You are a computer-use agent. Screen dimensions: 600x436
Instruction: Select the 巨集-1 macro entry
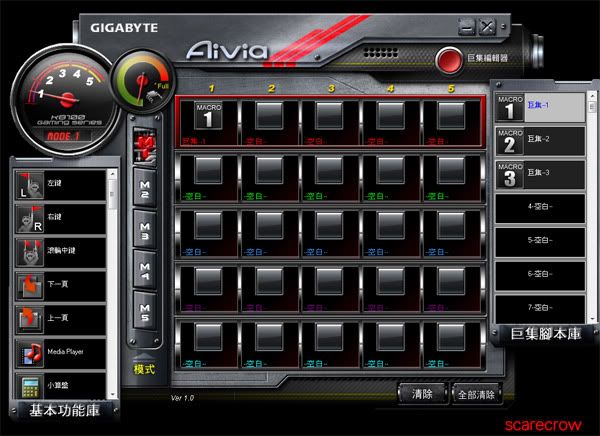click(x=540, y=108)
